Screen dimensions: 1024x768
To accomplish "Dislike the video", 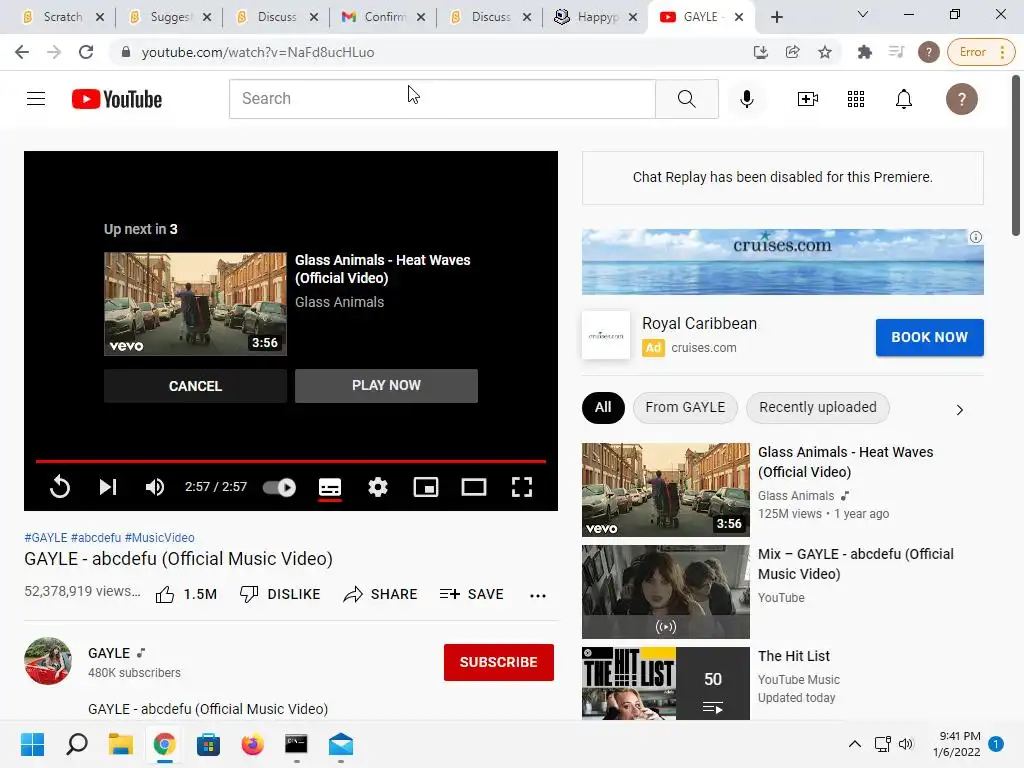I will tap(280, 594).
